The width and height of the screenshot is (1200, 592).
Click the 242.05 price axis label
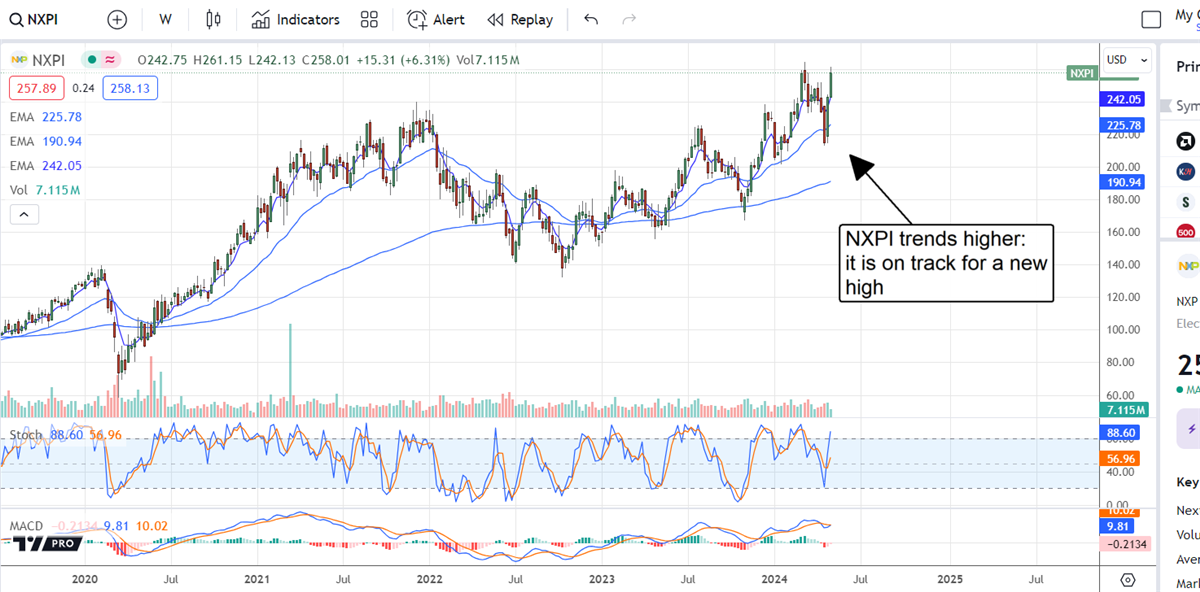click(1124, 99)
